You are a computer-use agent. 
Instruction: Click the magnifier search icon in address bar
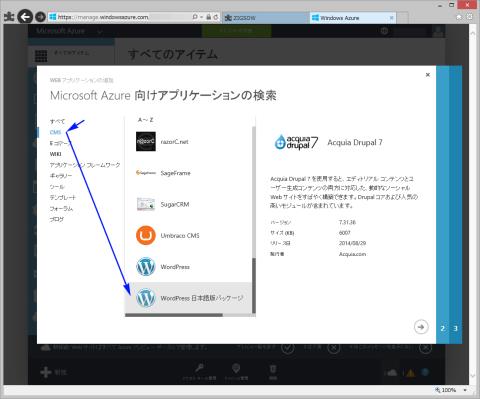[x=195, y=17]
